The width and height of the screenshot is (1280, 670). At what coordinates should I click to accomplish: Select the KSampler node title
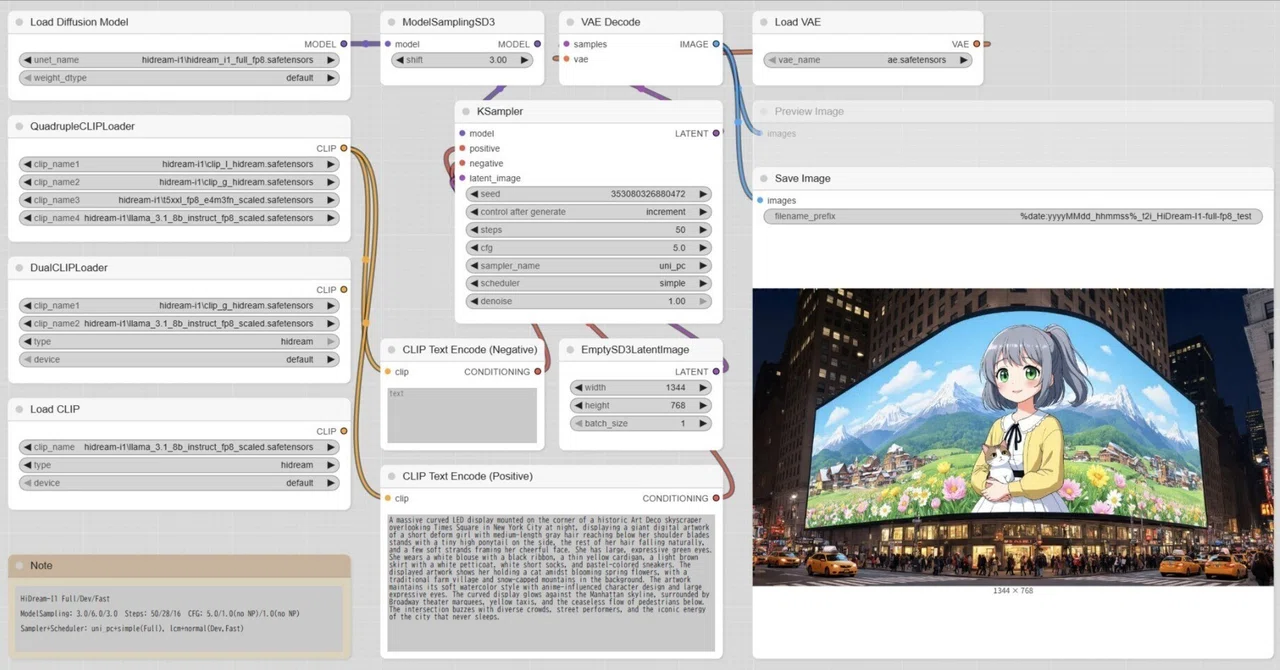tap(500, 112)
